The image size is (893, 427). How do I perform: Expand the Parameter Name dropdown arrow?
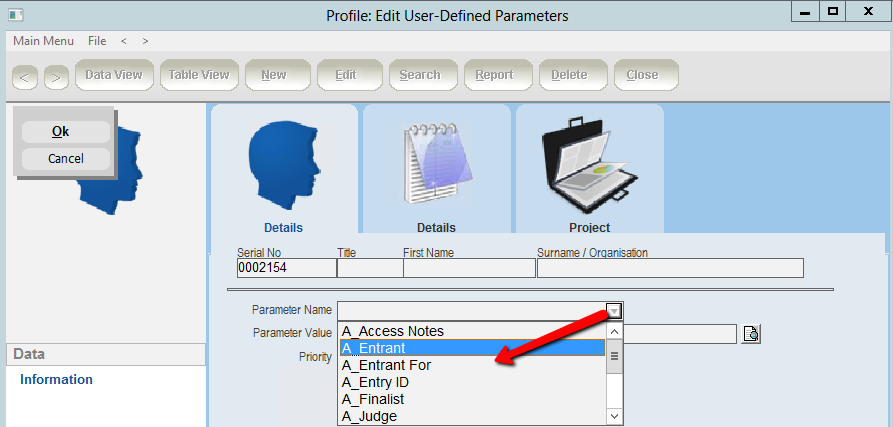click(614, 311)
